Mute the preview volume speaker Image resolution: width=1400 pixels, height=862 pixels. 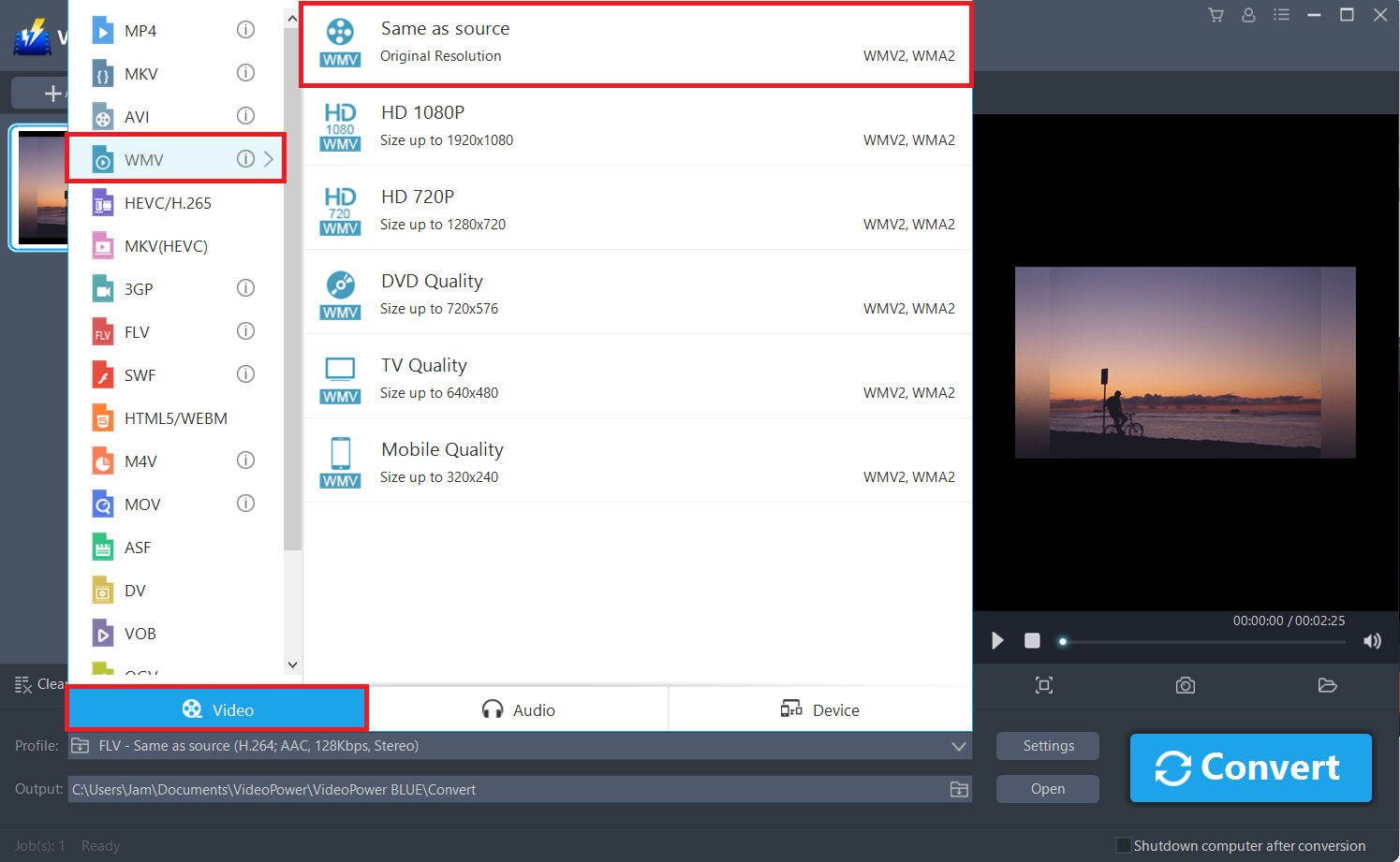[1372, 641]
